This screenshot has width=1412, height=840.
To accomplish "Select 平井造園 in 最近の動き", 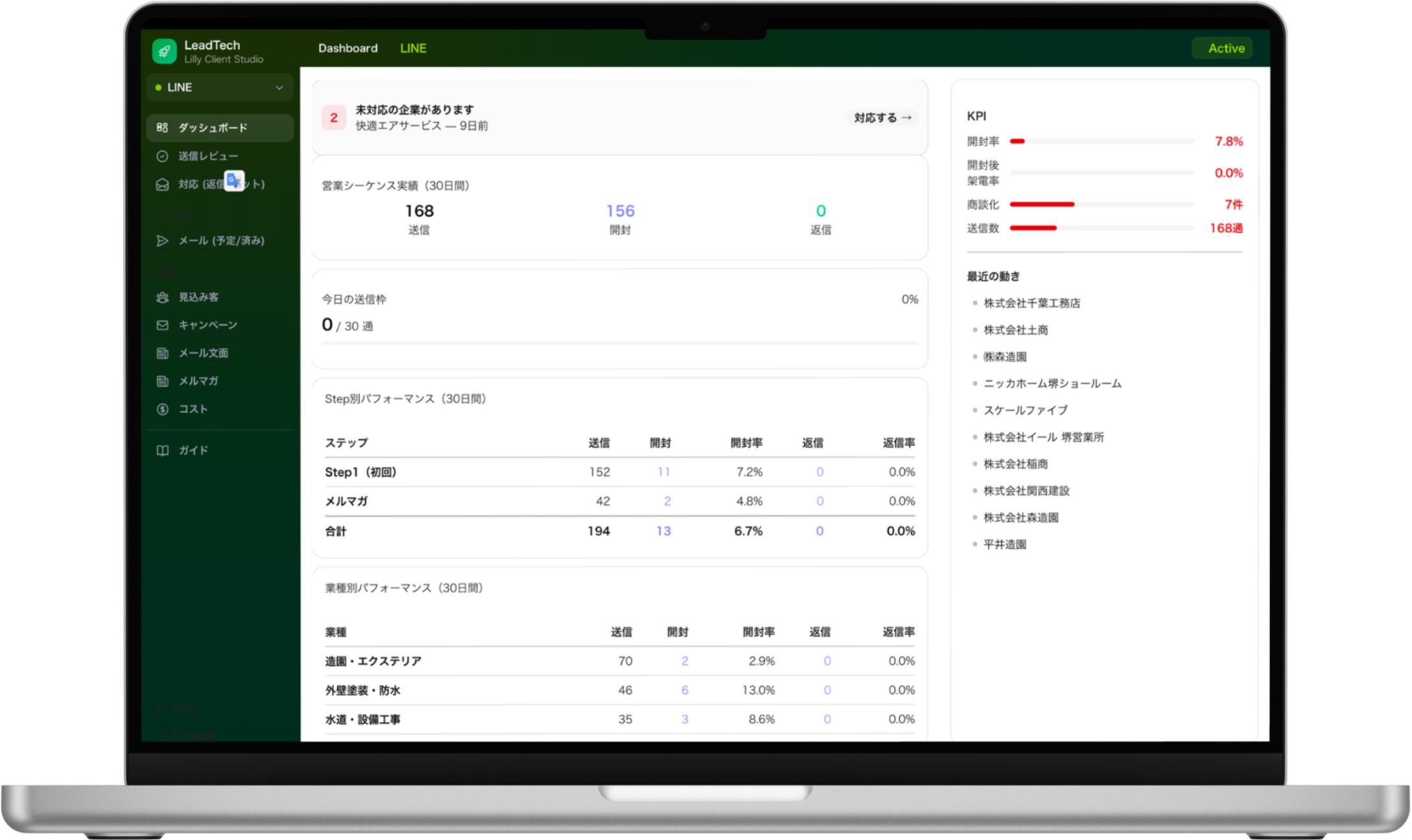I will click(1005, 544).
